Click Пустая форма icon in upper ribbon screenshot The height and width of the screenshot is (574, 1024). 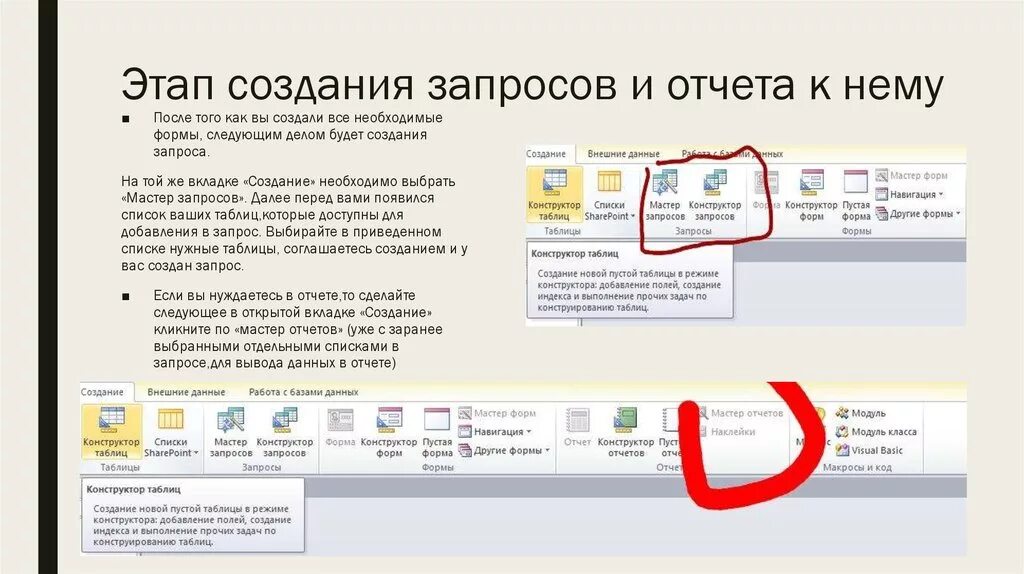coord(856,195)
